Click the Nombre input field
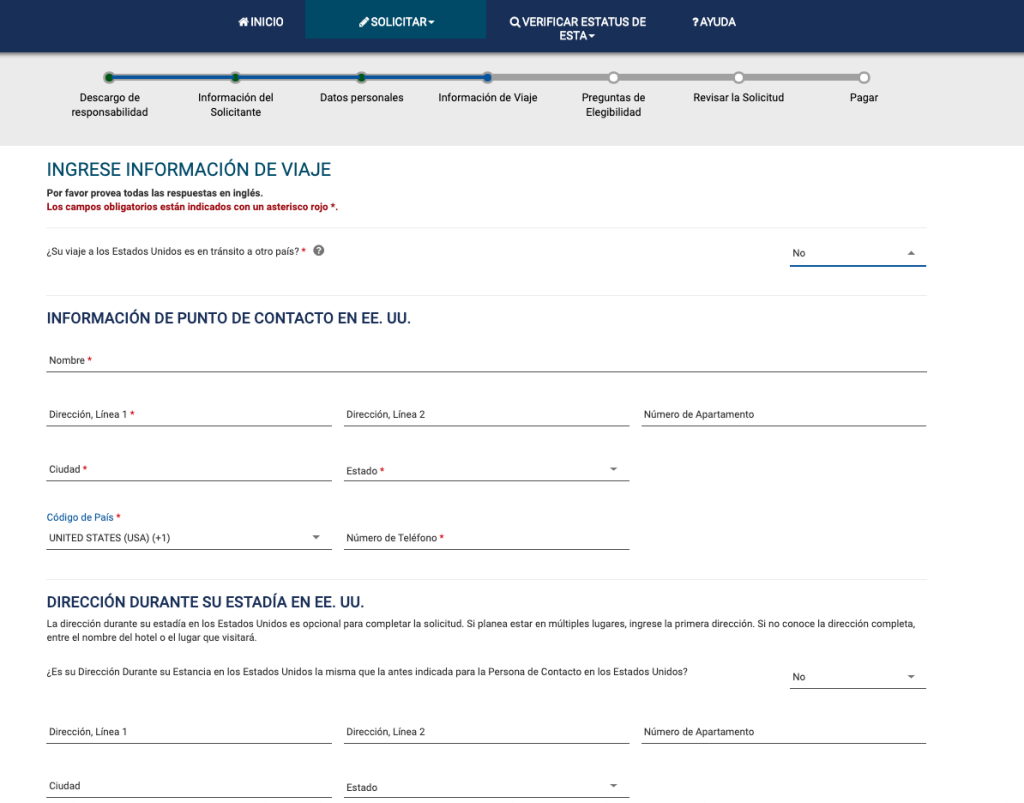The height and width of the screenshot is (803, 1024). click(x=486, y=362)
